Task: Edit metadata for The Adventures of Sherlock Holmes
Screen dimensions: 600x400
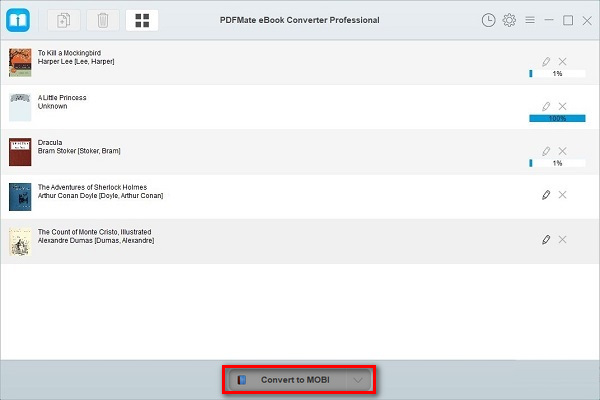Action: [546, 195]
